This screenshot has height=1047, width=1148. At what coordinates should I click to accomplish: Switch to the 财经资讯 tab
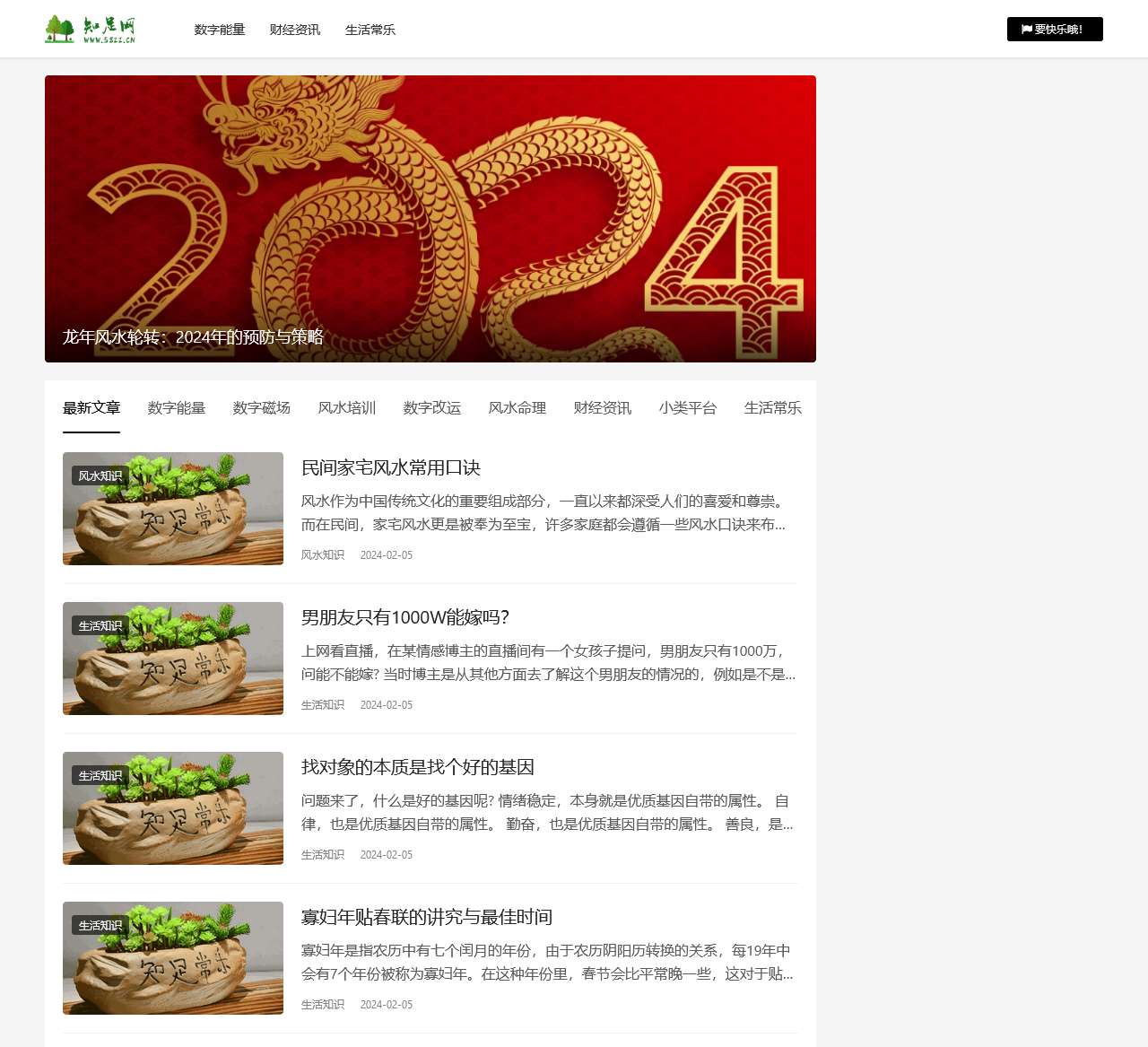pos(603,408)
